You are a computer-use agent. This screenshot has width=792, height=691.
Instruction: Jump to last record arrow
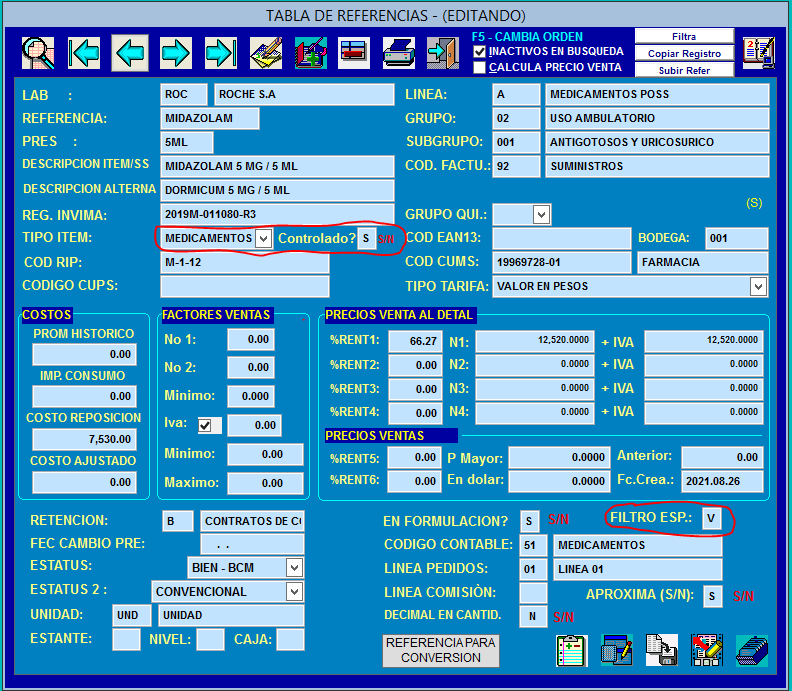pyautogui.click(x=221, y=53)
